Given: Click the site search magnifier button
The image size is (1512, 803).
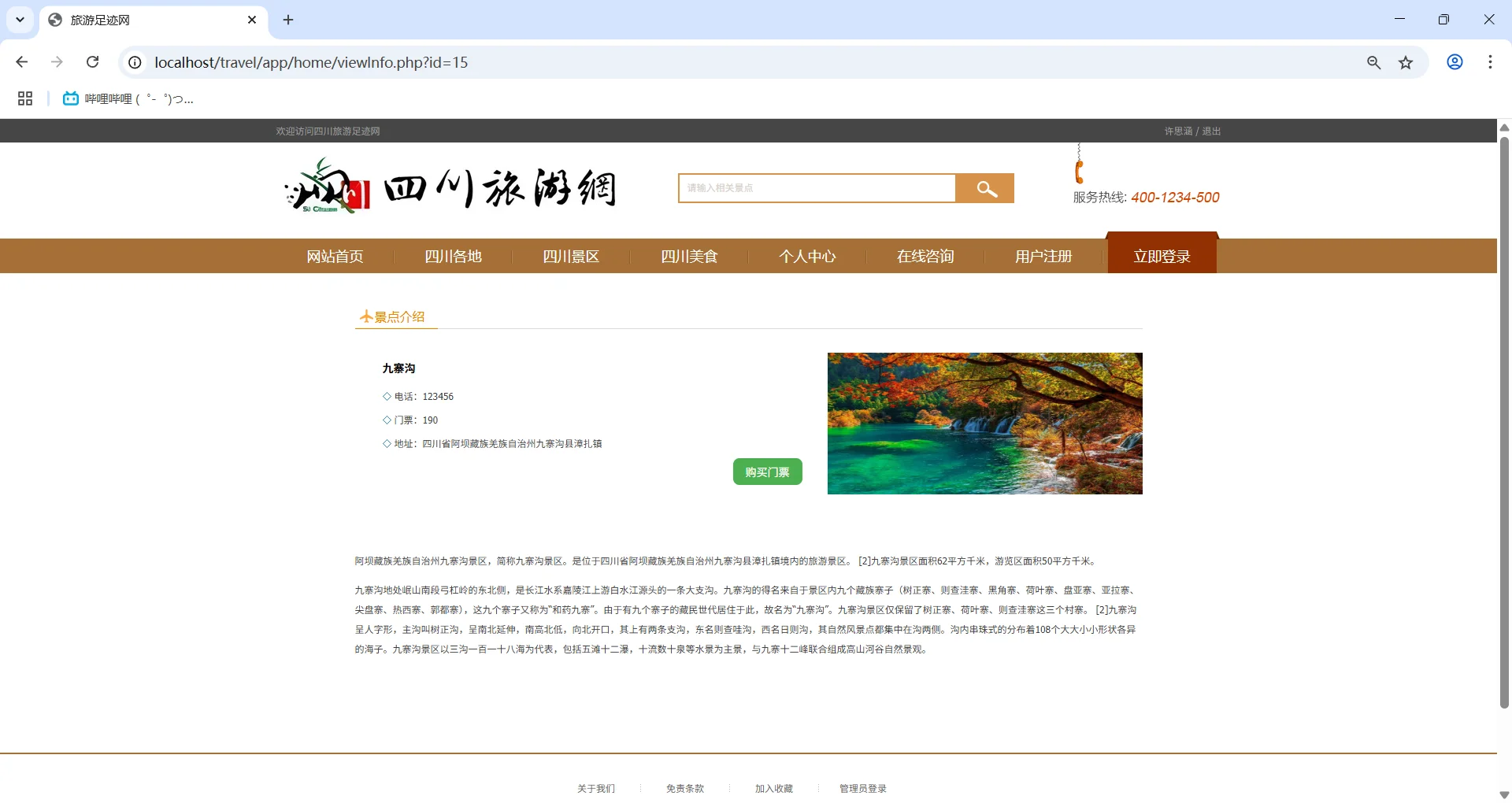Looking at the screenshot, I should coord(984,188).
